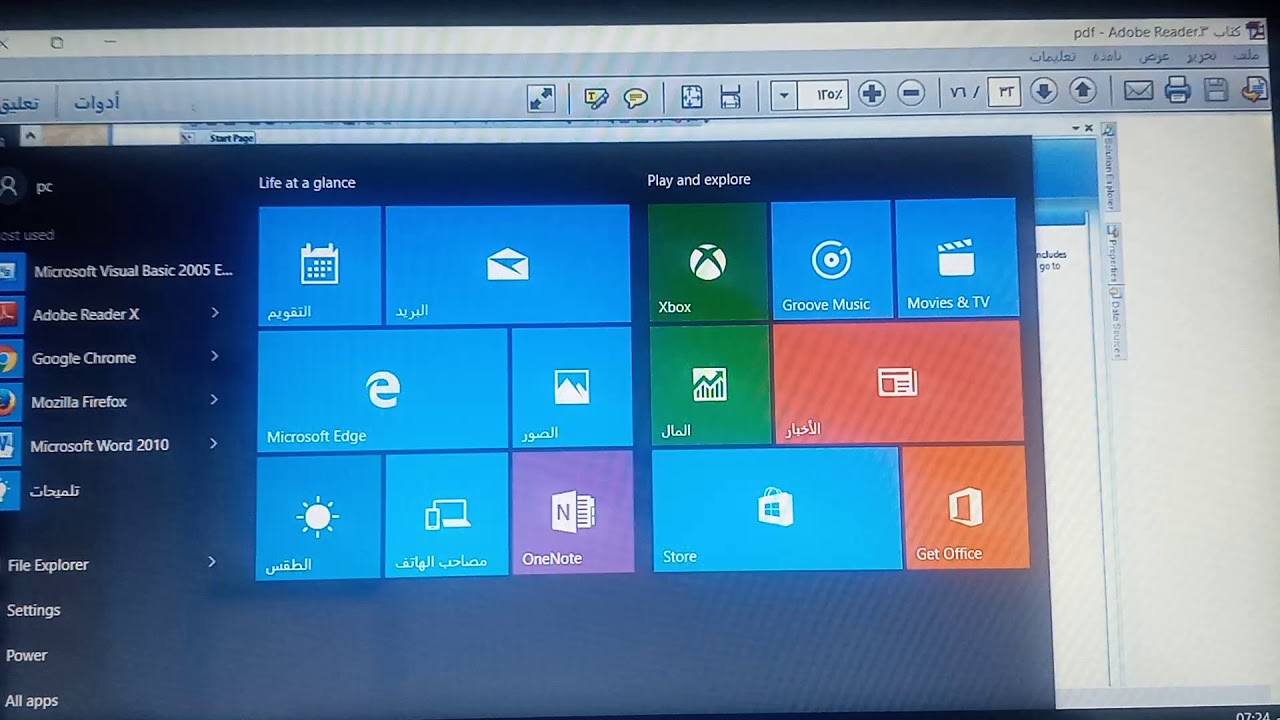Open the Groove Music tile

[830, 260]
